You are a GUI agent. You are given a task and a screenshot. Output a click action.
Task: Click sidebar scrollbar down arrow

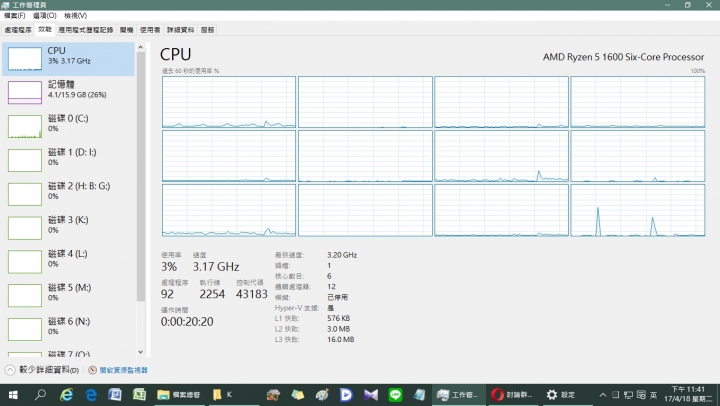(x=141, y=352)
